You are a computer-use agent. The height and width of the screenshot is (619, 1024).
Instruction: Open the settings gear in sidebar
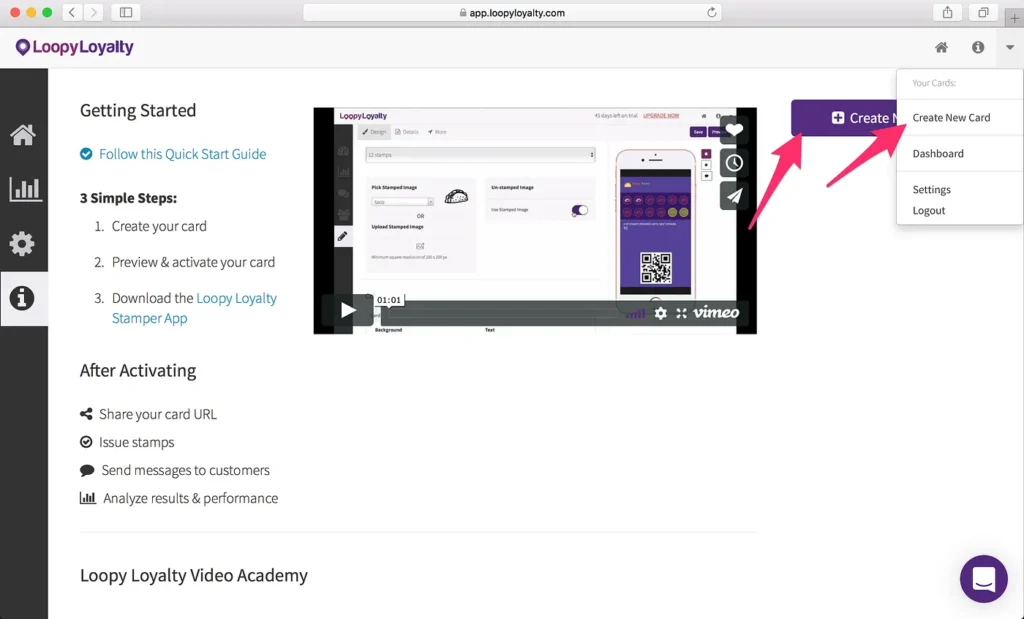(22, 244)
